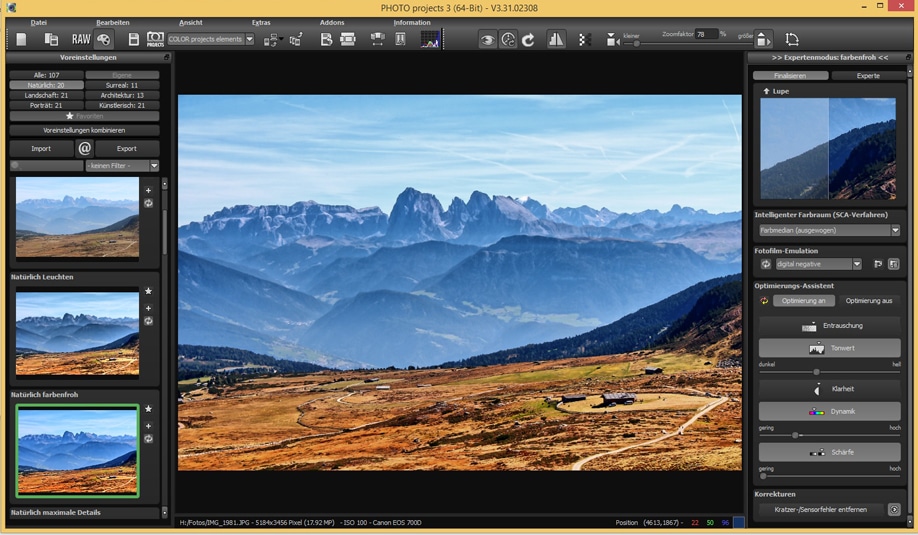Open the 'keinen Filter' dropdown

point(154,166)
